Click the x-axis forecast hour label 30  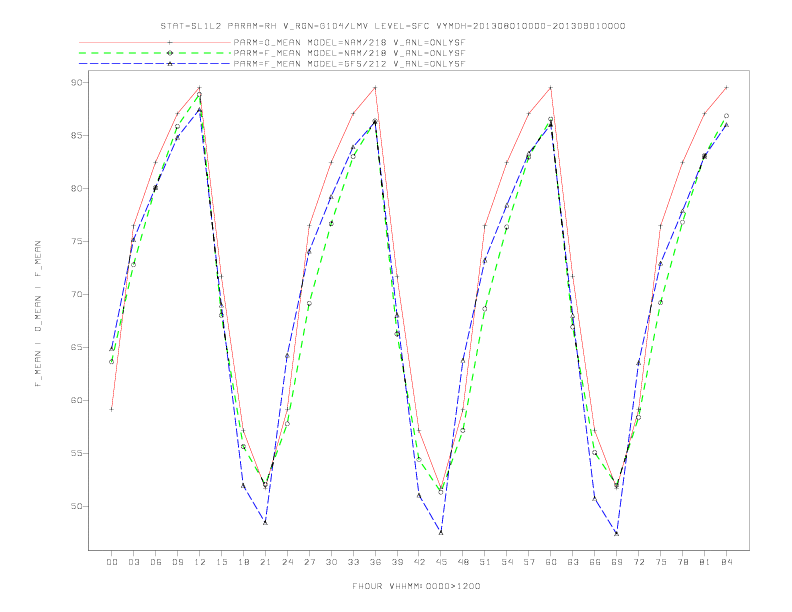click(331, 562)
